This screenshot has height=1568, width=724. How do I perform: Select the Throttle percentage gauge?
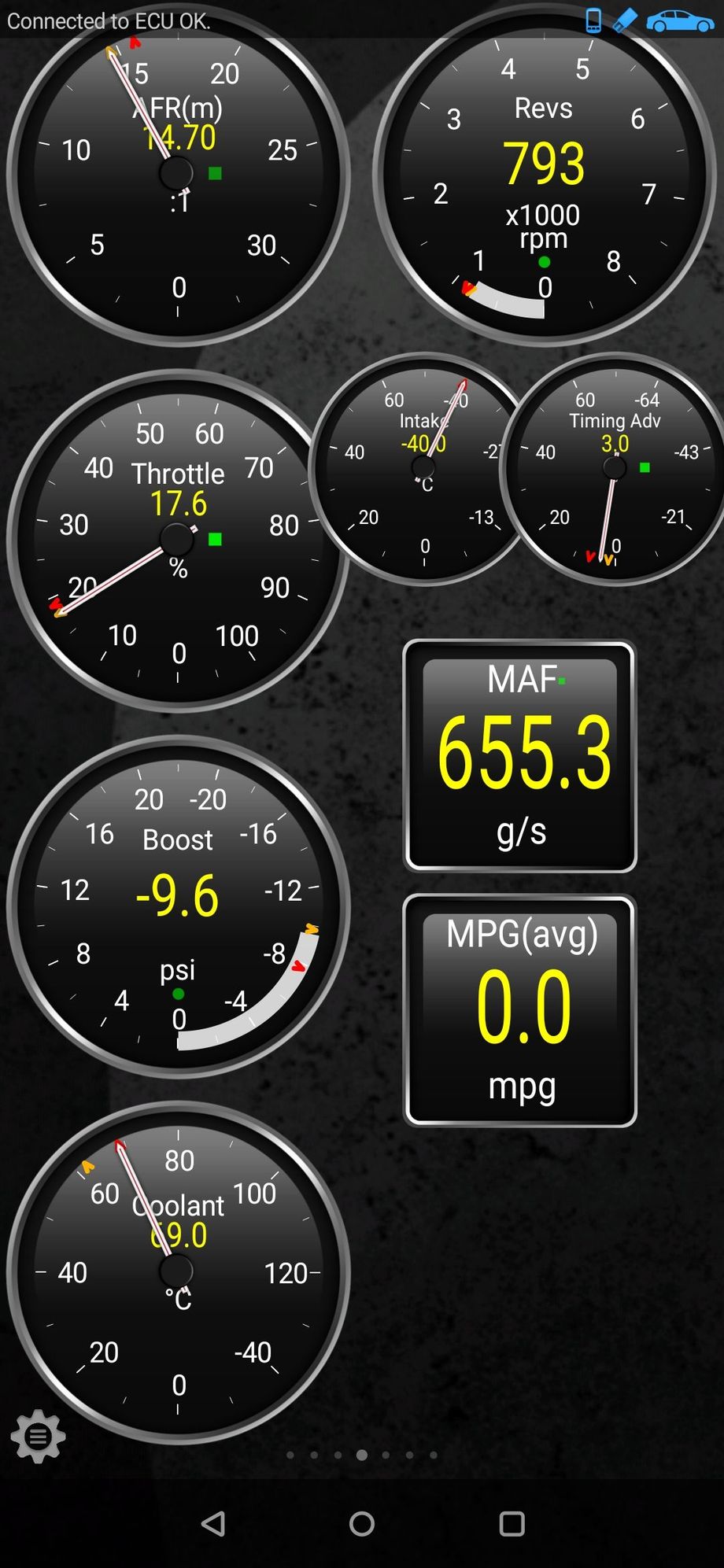point(178,540)
